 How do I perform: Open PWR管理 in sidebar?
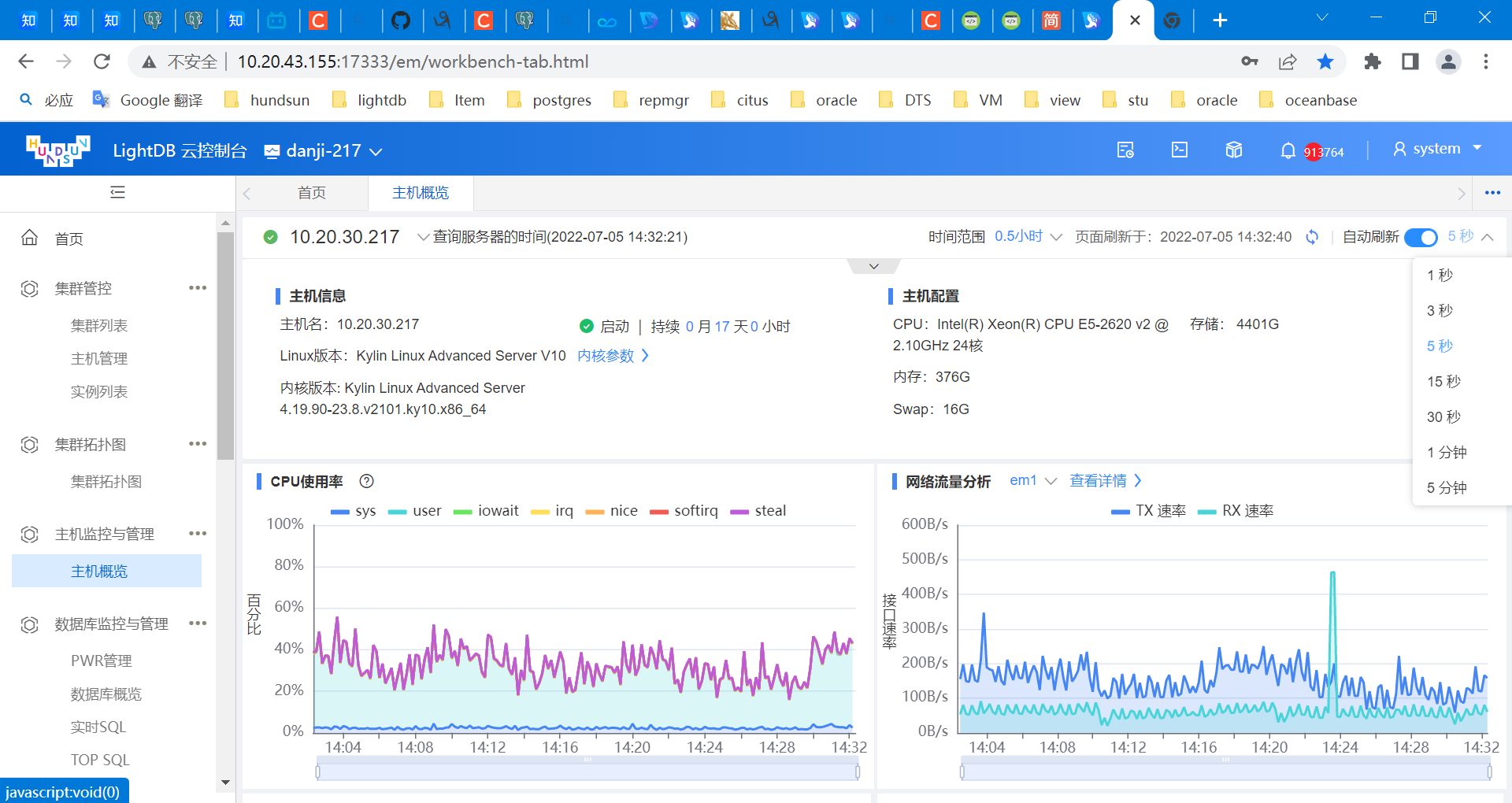coord(102,661)
